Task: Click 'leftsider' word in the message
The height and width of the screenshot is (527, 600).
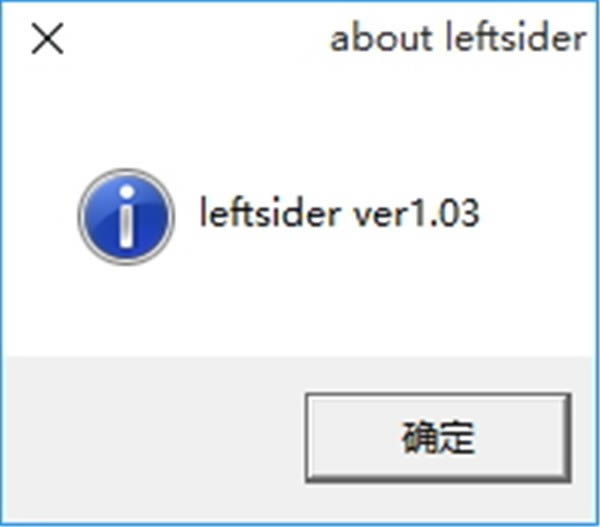Action: [270, 213]
